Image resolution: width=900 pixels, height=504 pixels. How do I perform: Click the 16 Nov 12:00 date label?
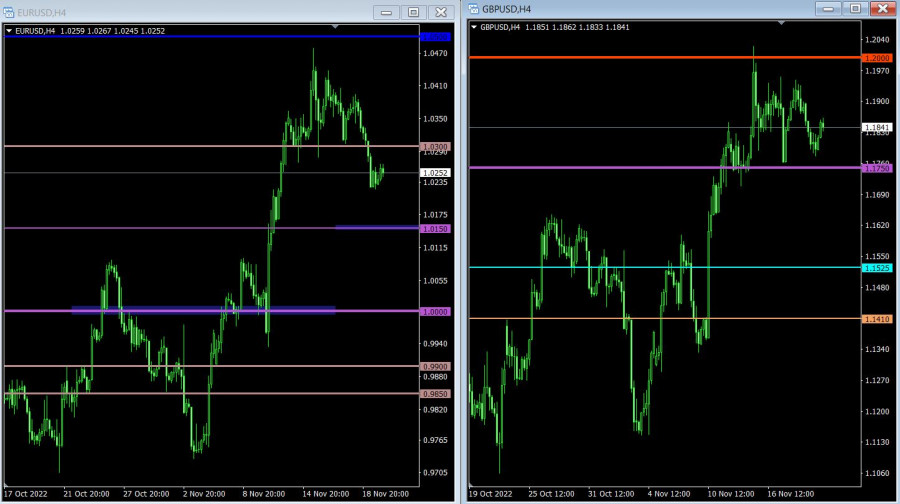click(790, 494)
